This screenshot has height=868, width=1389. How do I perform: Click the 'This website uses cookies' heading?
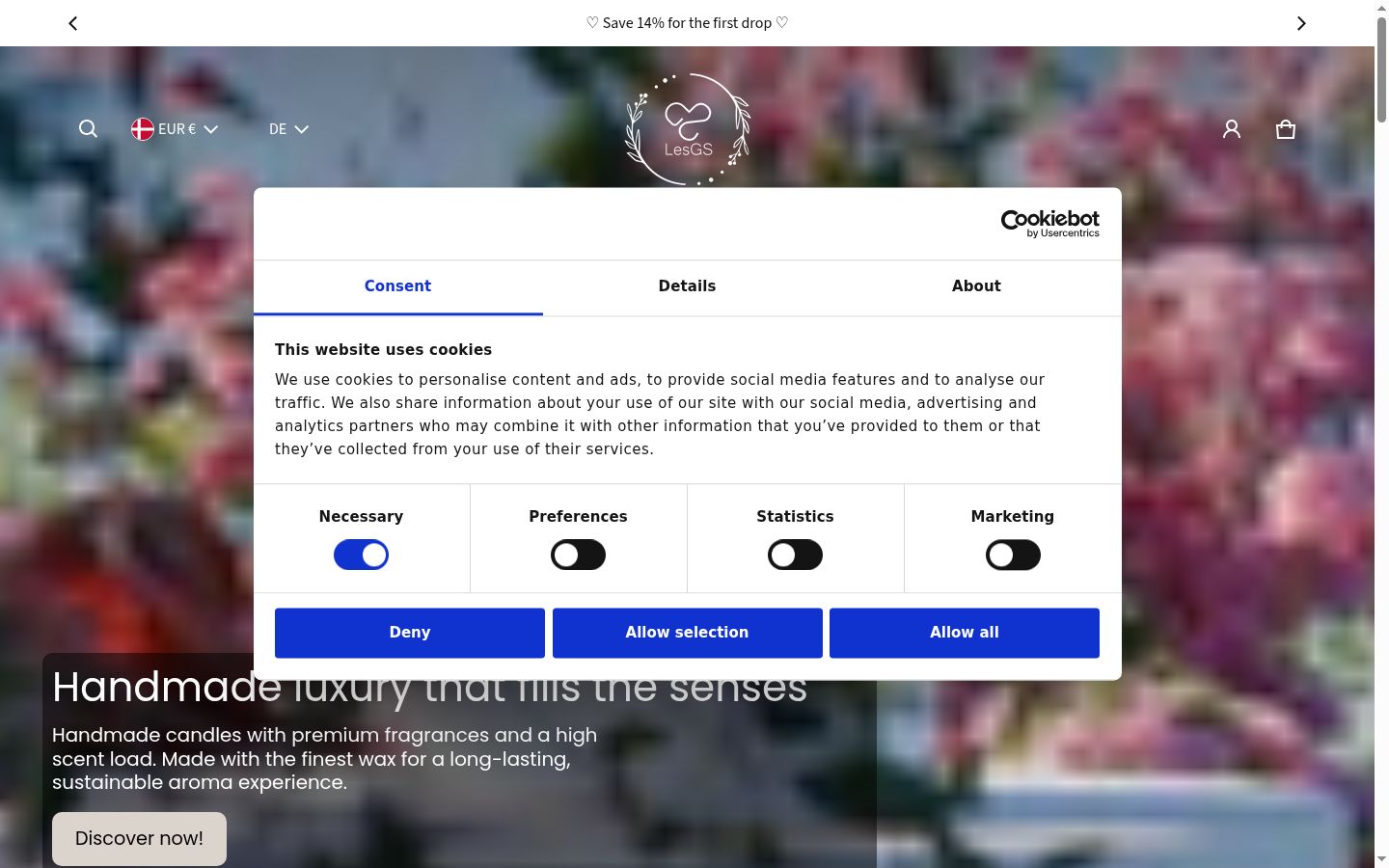[383, 350]
